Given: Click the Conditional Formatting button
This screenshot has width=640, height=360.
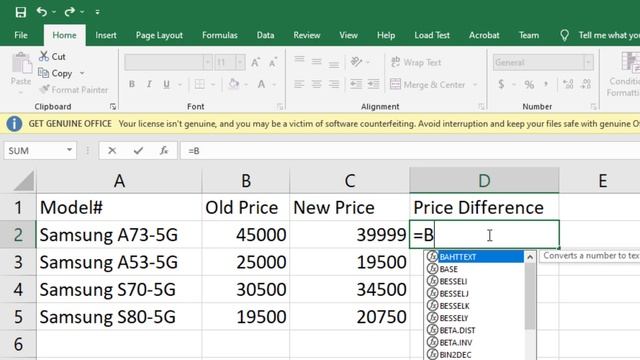Looking at the screenshot, I should (623, 74).
